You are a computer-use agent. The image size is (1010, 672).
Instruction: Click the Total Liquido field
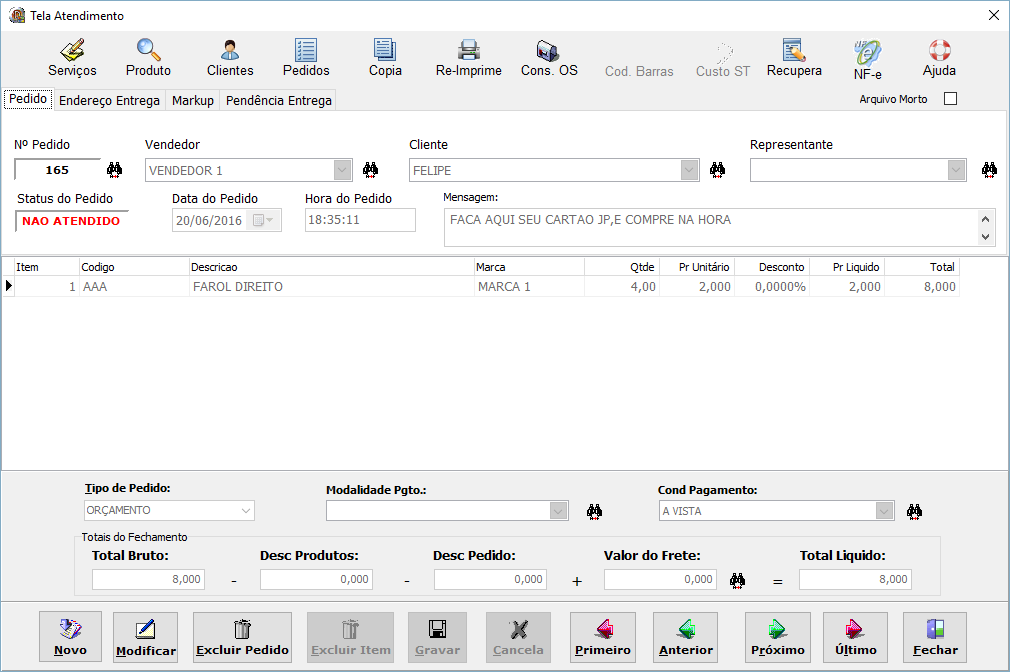click(x=855, y=579)
